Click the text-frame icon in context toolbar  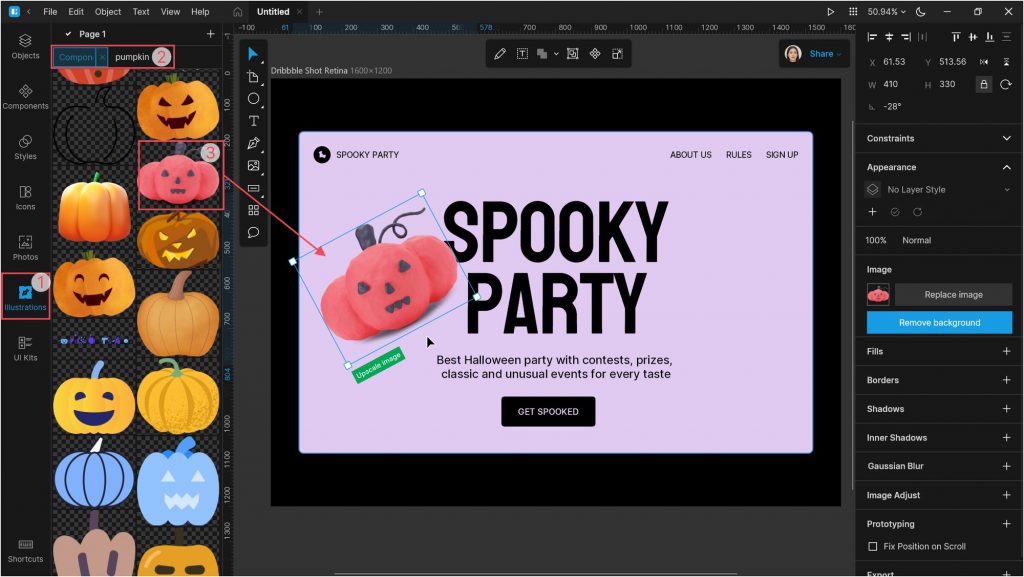coord(522,54)
